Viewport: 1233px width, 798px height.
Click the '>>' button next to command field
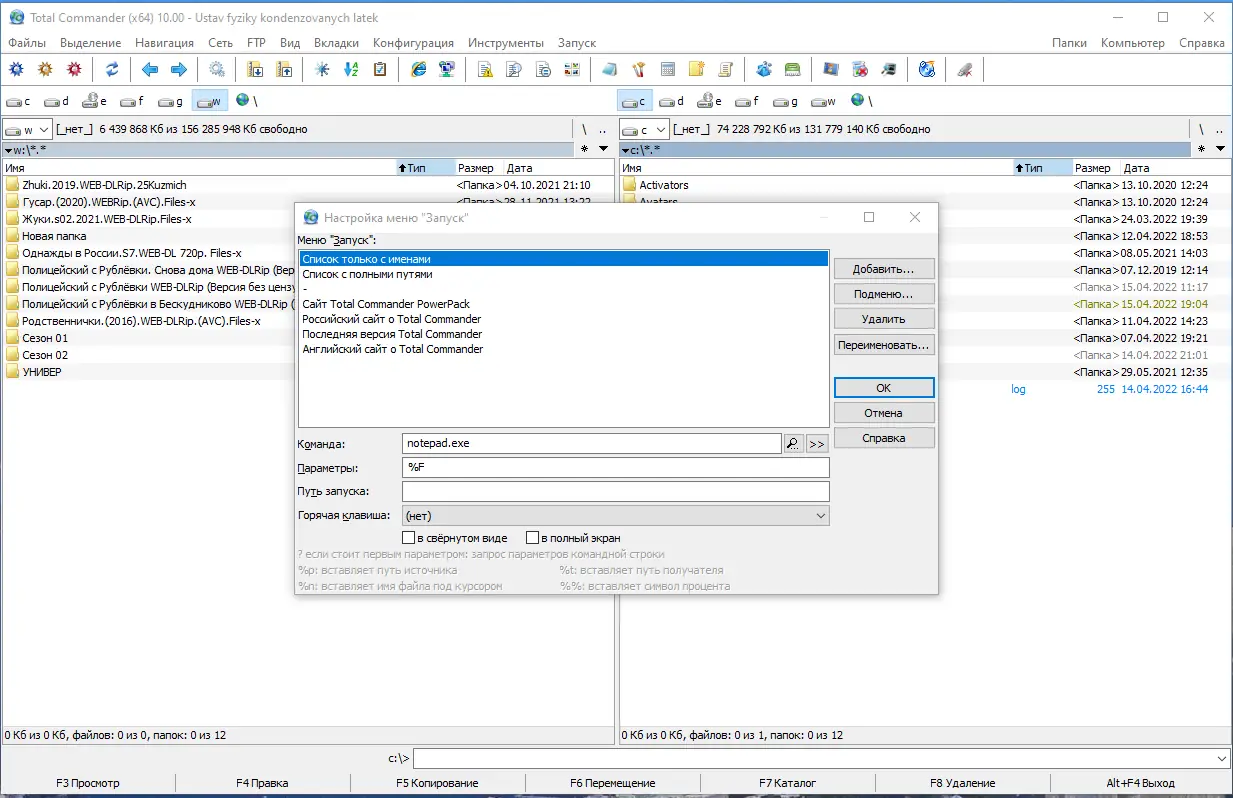817,443
